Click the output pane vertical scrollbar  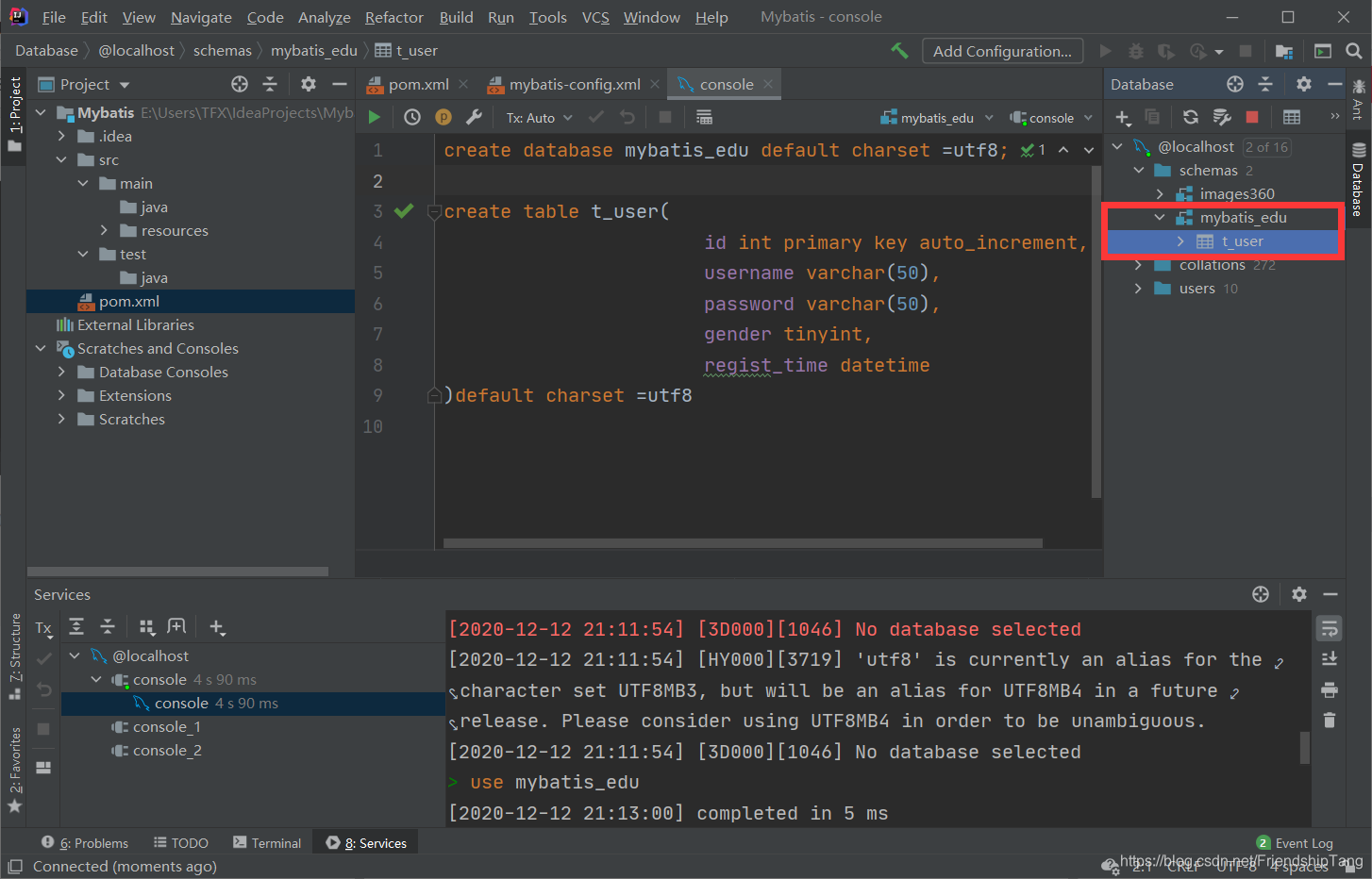coord(1305,747)
